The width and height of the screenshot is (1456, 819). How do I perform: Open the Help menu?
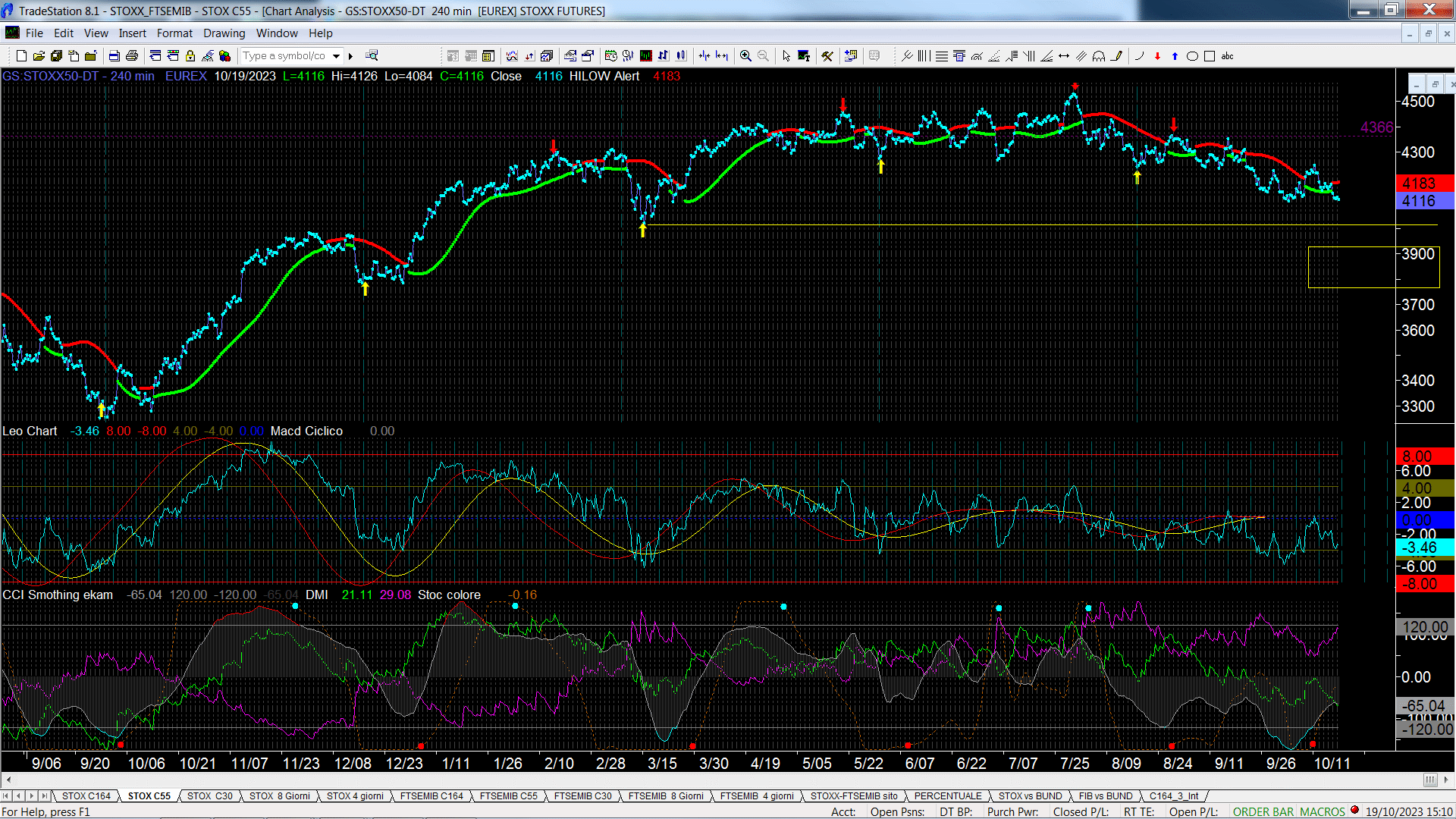click(x=321, y=33)
